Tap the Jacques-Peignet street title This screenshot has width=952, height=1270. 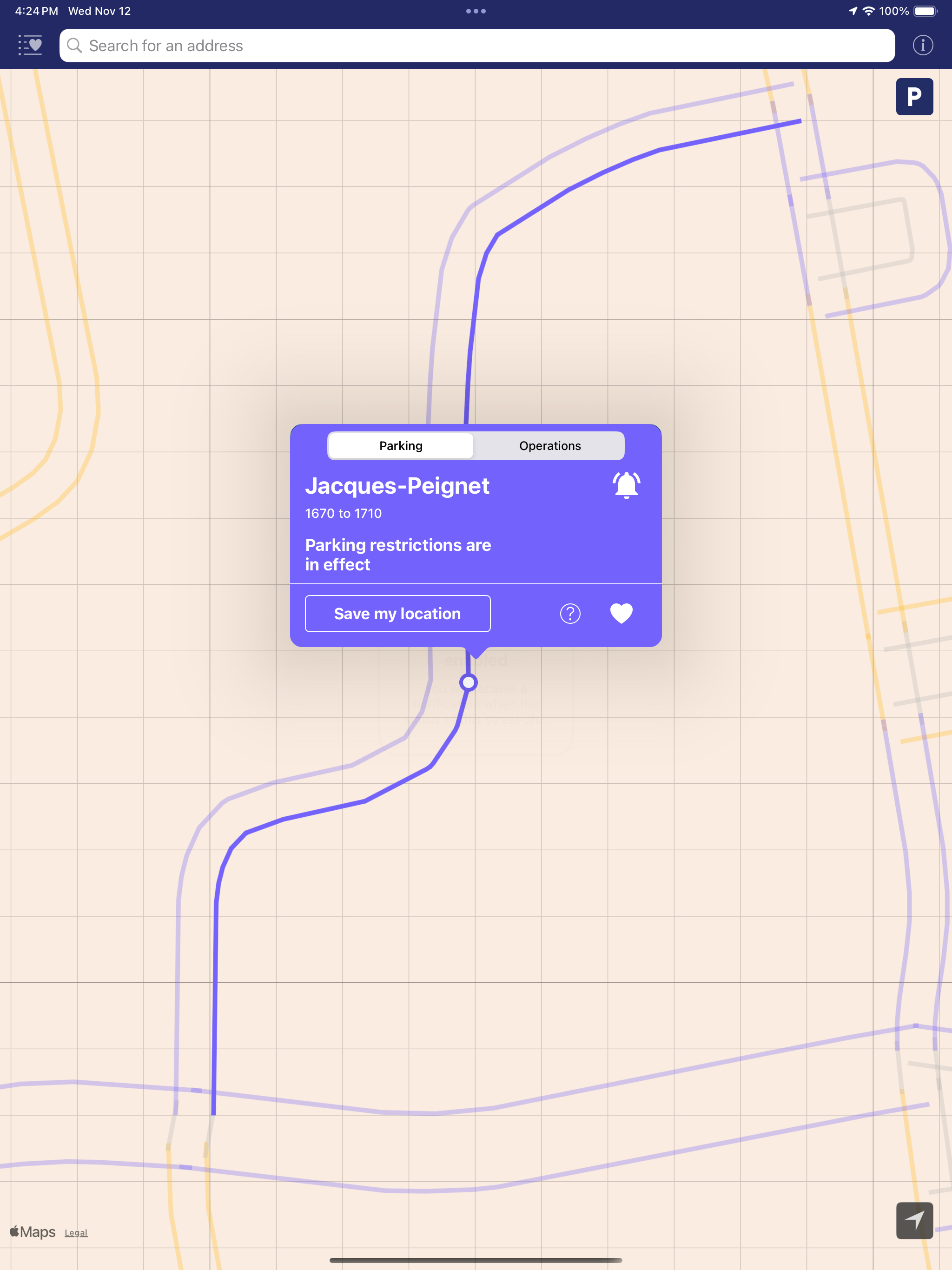[397, 486]
